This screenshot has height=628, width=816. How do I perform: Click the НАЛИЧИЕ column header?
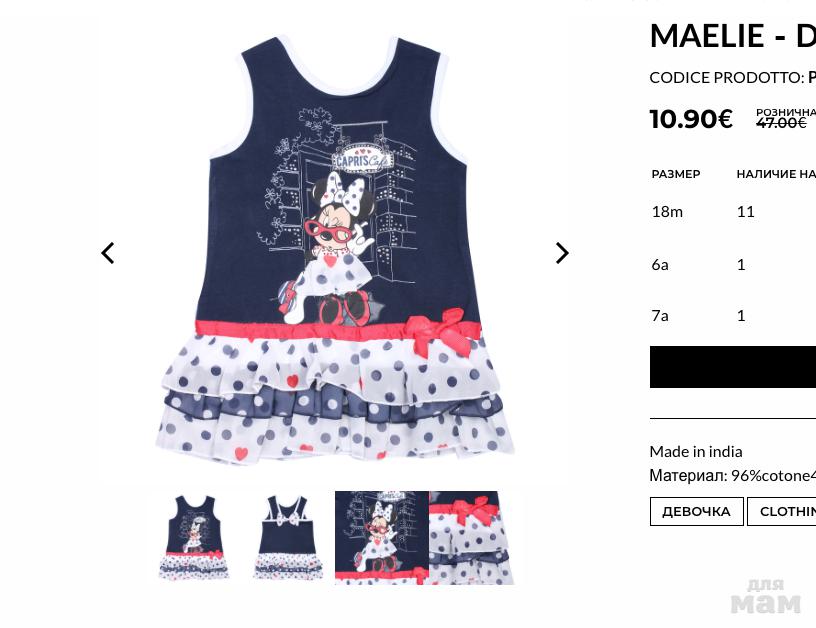coord(776,174)
